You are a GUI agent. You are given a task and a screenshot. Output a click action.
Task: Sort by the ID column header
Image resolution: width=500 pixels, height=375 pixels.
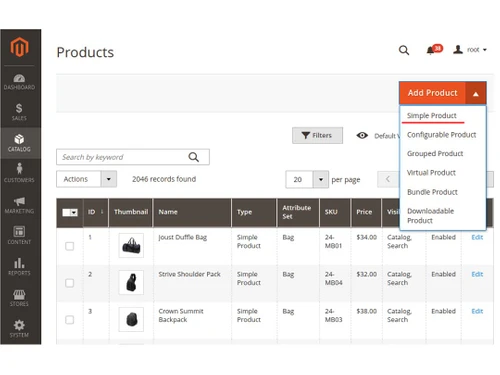click(96, 212)
